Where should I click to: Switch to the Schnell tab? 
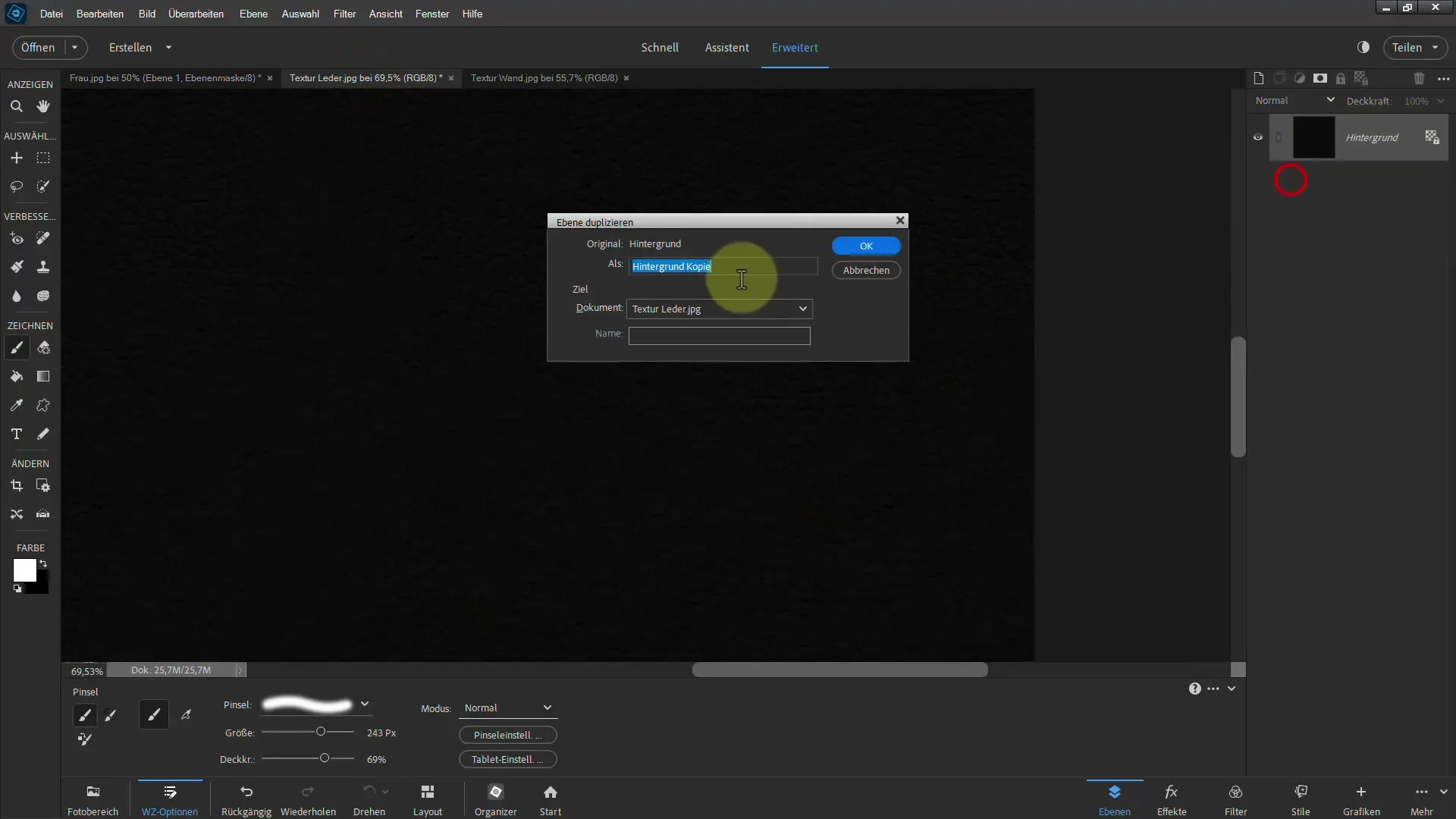660,47
